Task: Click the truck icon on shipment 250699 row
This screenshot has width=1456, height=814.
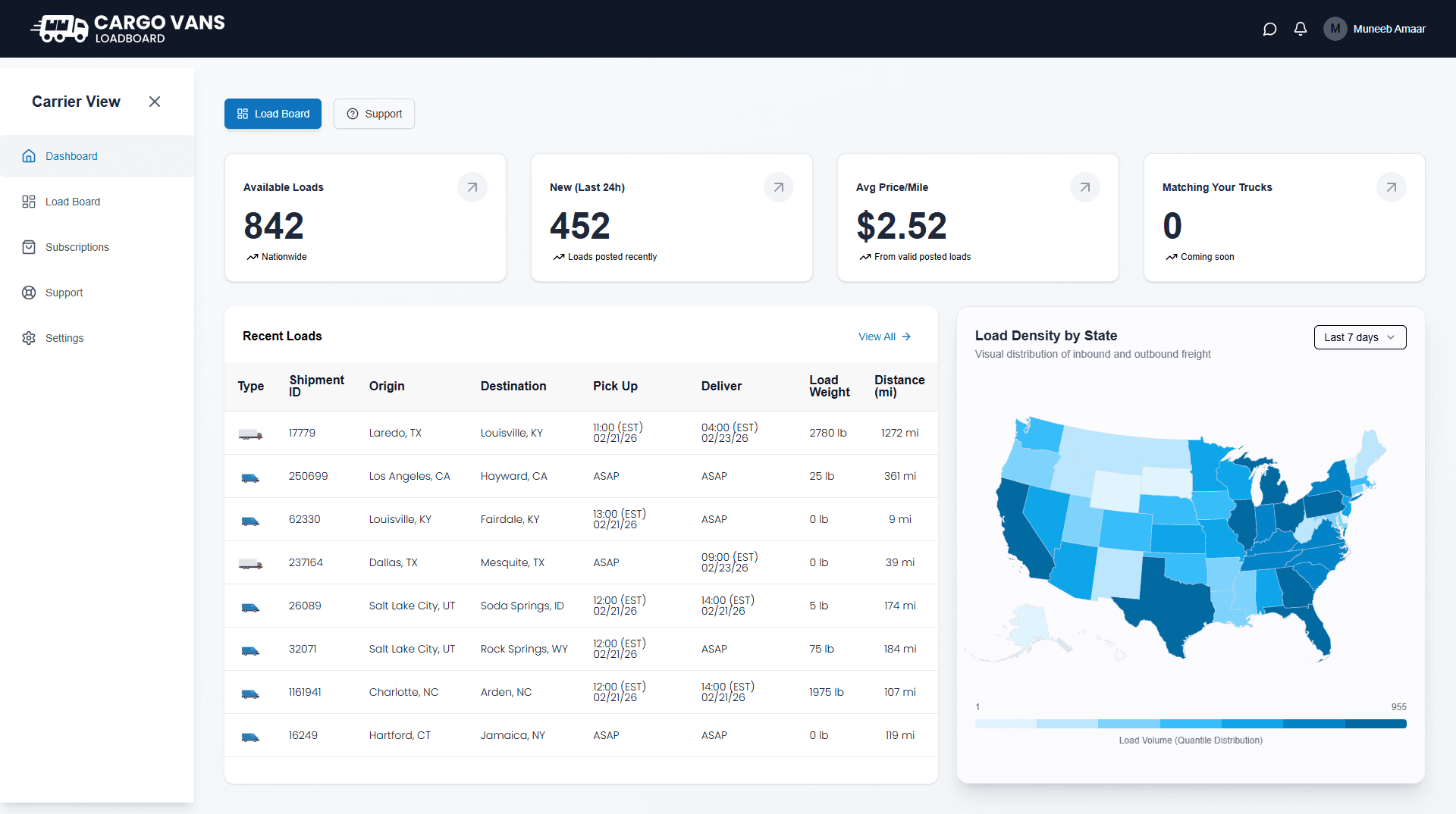Action: [x=250, y=477]
